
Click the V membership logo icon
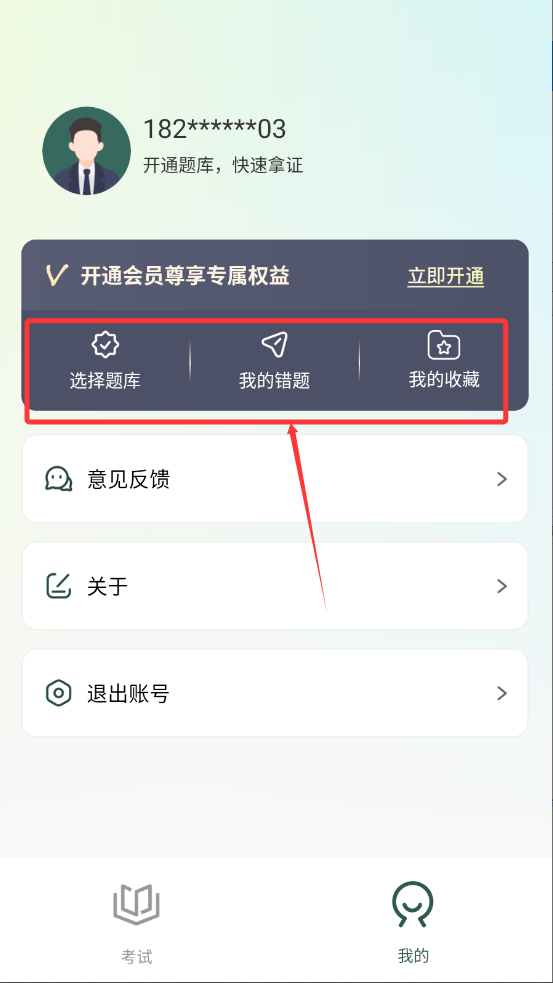[x=56, y=275]
